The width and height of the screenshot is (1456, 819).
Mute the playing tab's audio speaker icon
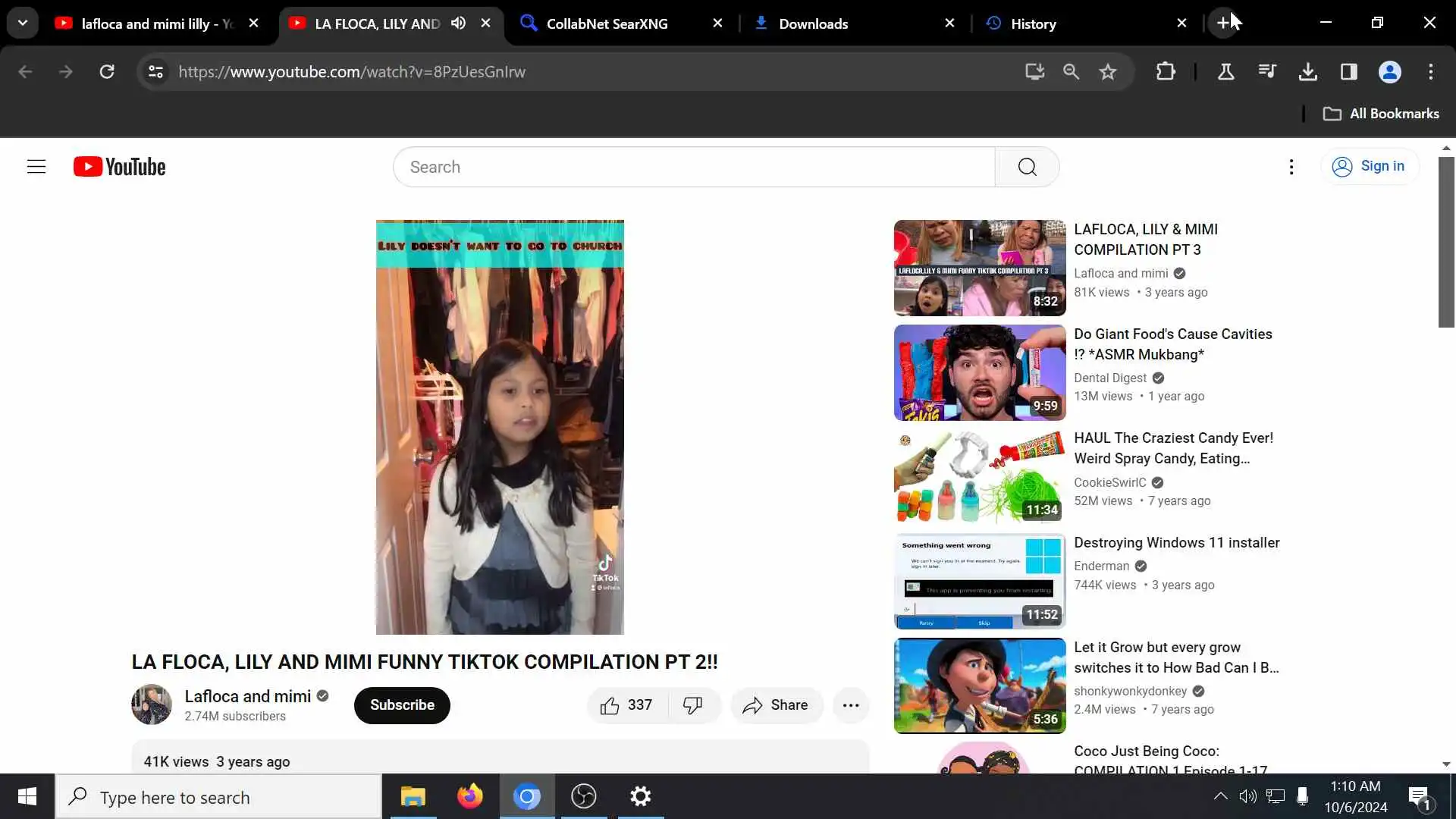458,23
